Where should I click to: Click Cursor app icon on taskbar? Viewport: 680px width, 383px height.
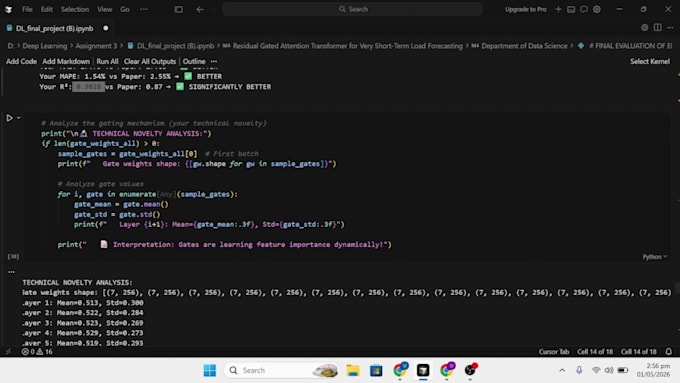423,370
